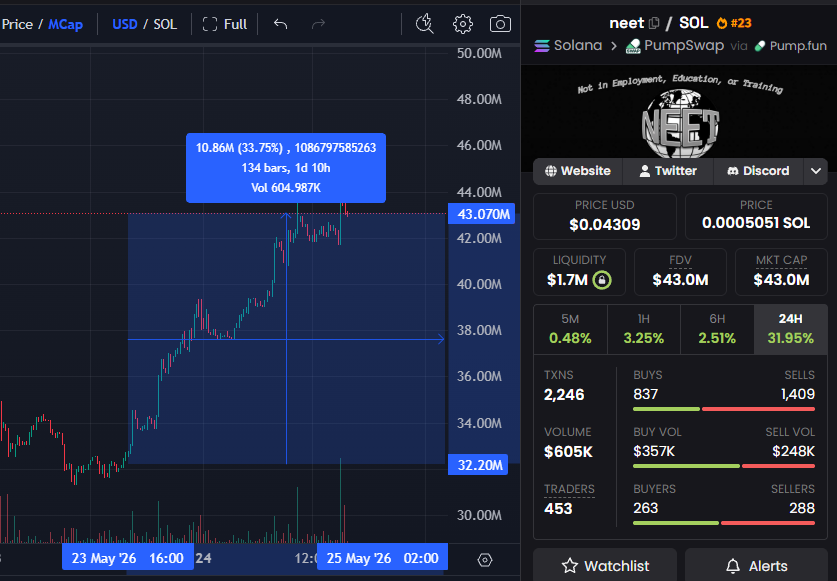This screenshot has width=837, height=581.
Task: Click the MKT CAP $43.0M box
Action: (x=781, y=272)
